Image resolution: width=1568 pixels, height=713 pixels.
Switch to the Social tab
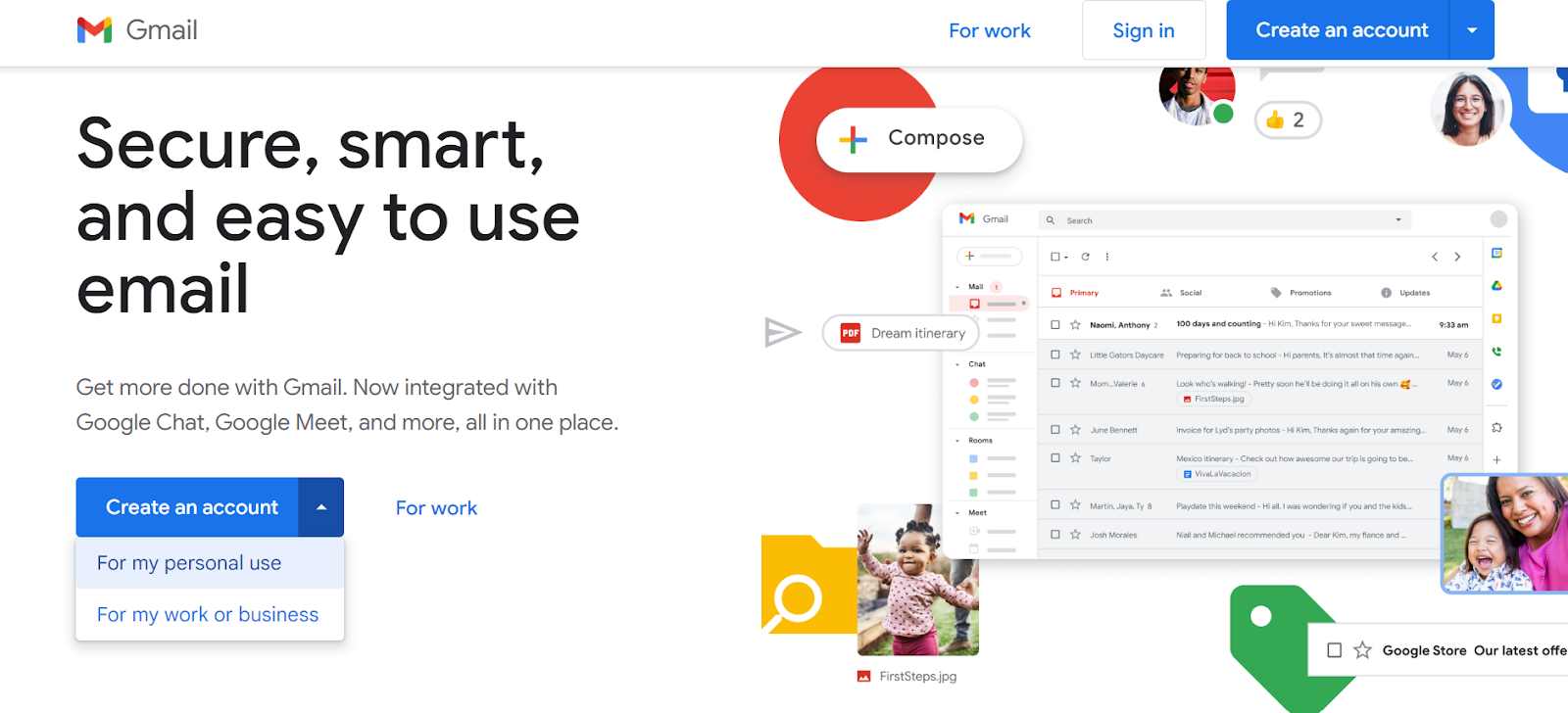point(1181,293)
